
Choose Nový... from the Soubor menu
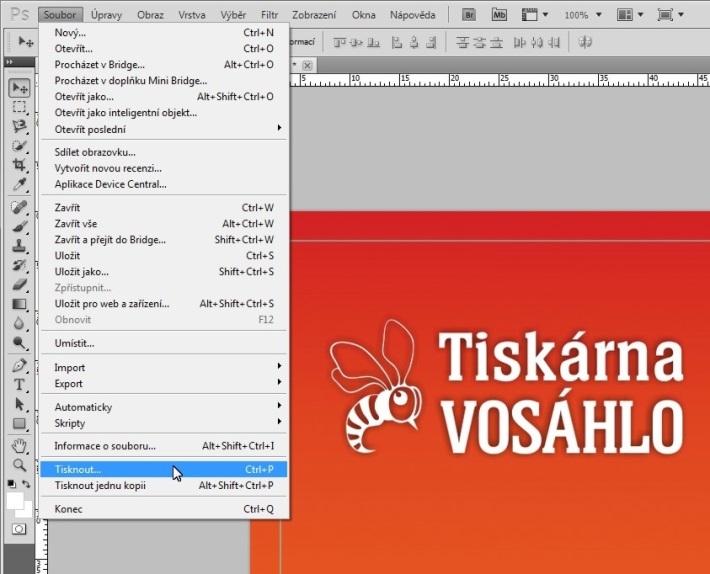click(164, 33)
